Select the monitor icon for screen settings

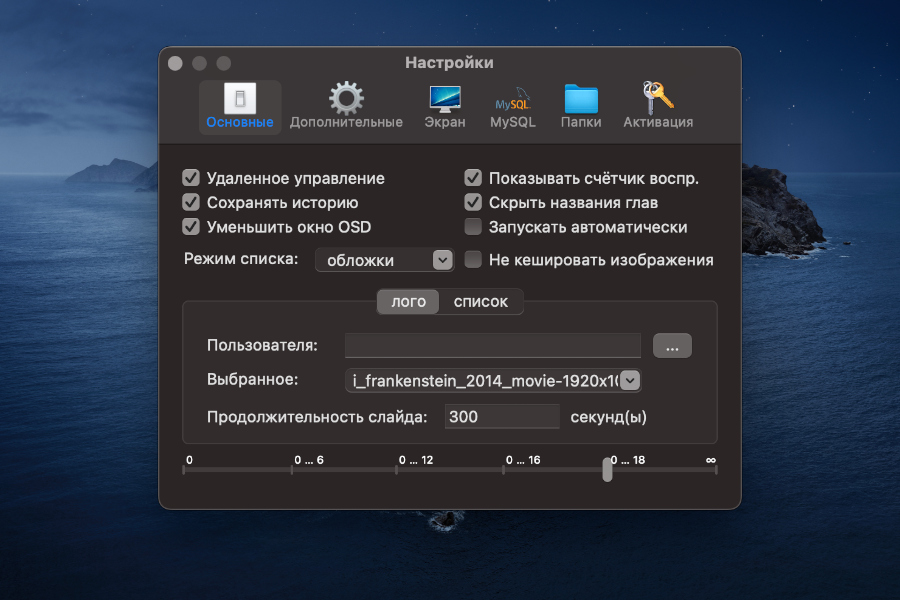(x=443, y=100)
